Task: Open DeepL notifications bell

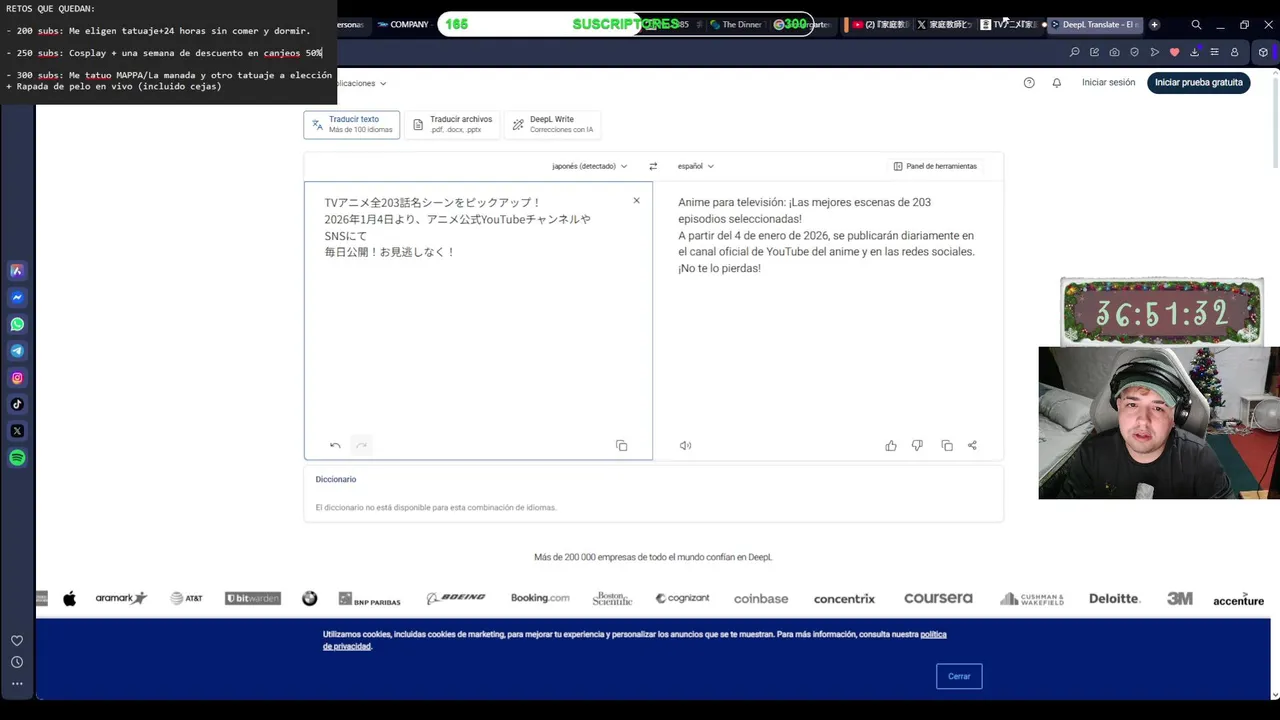Action: [x=1057, y=83]
